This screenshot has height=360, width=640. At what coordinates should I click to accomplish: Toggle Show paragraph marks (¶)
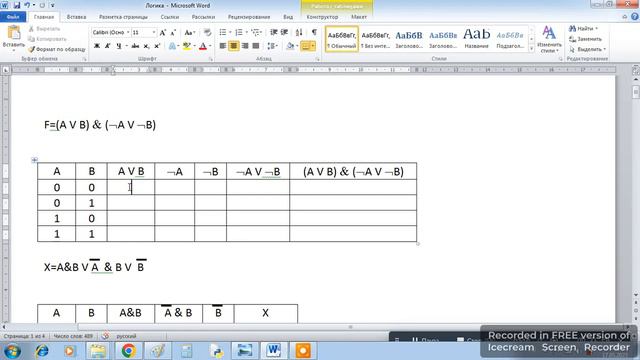coord(314,32)
